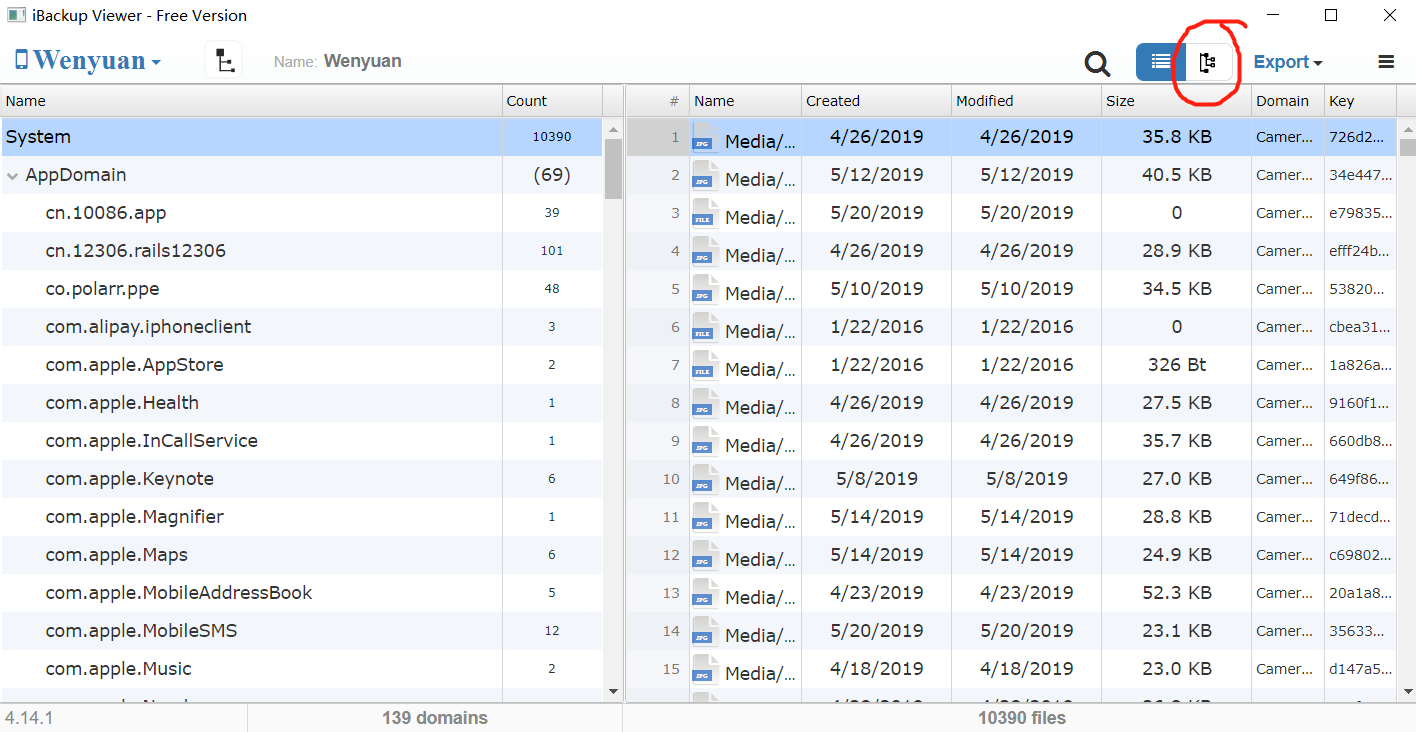Select com.apple.AppStore domain
The image size is (1416, 732).
tap(301, 365)
